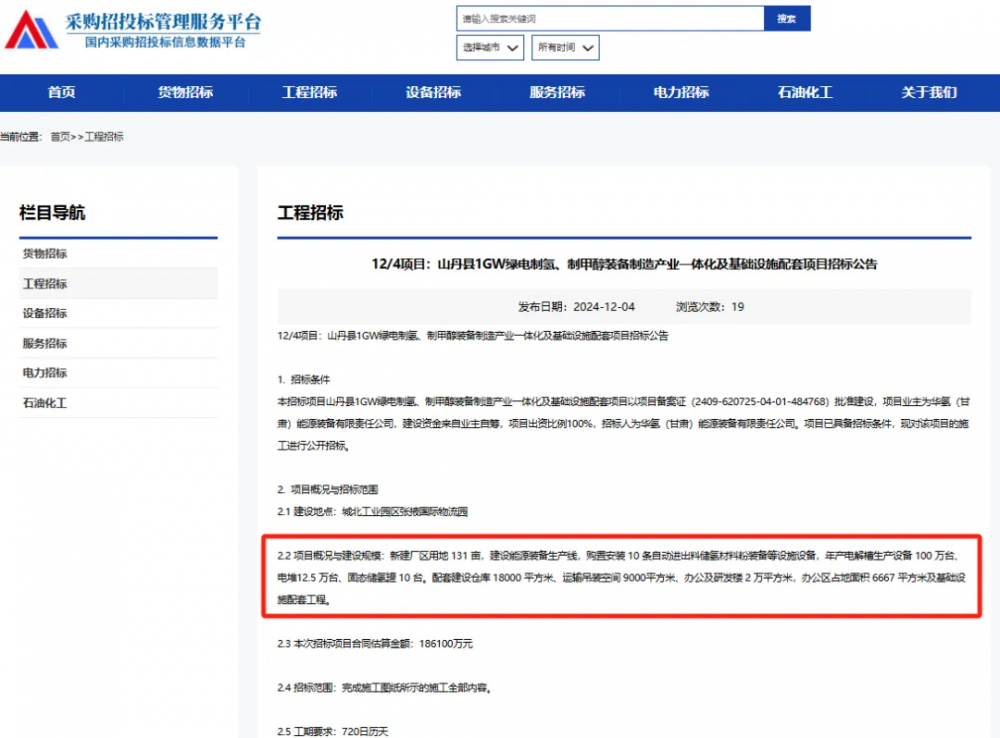Click the red and blue platform logo
Screen dimensions: 1000x738
pos(31,30)
